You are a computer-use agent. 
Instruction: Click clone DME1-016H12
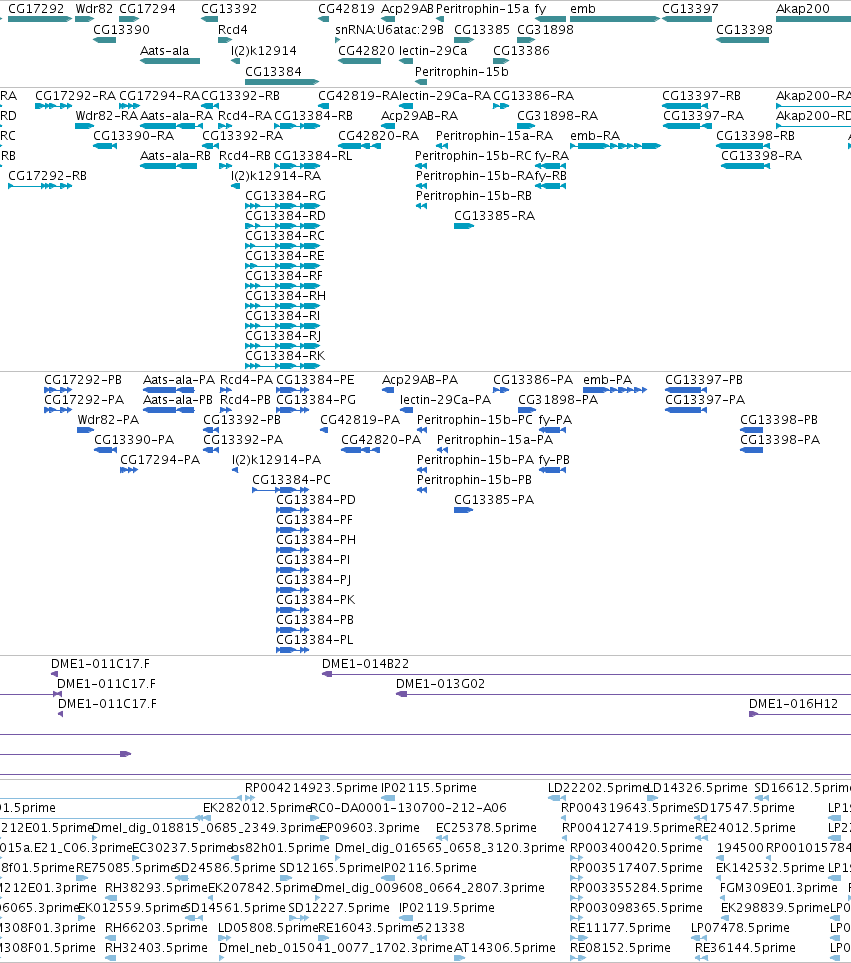coord(800,714)
